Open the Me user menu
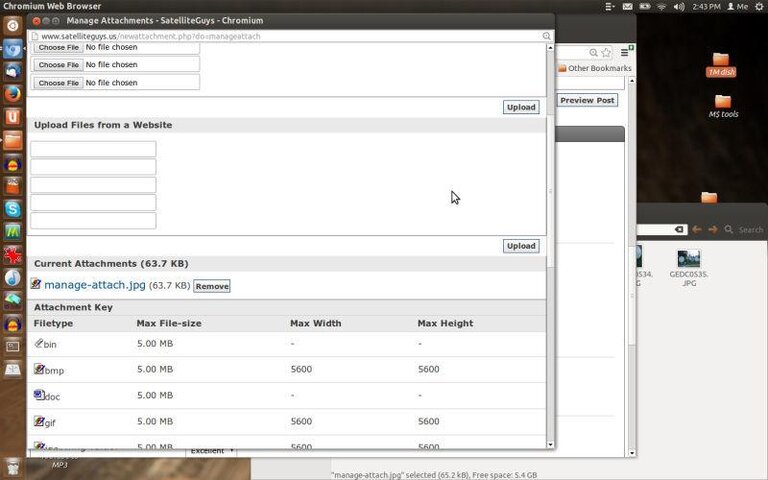This screenshot has height=480, width=768. tap(738, 6)
